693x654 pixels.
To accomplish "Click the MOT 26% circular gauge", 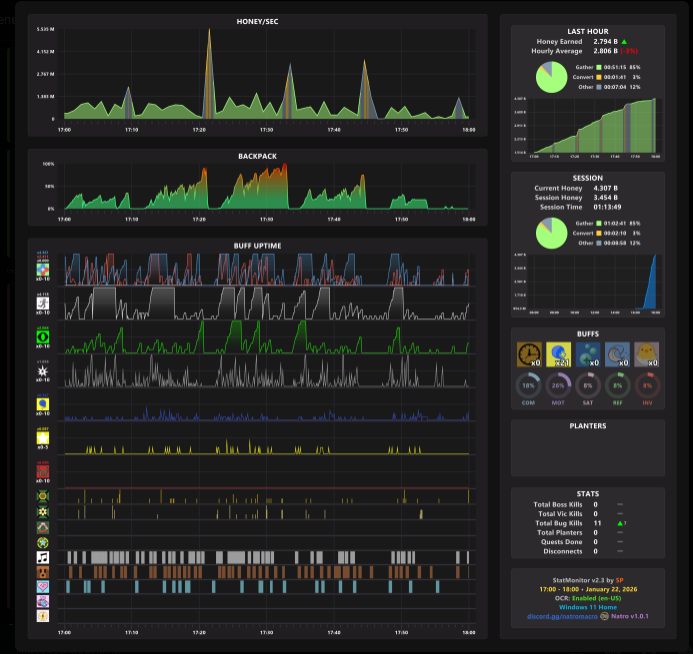I will click(x=558, y=386).
